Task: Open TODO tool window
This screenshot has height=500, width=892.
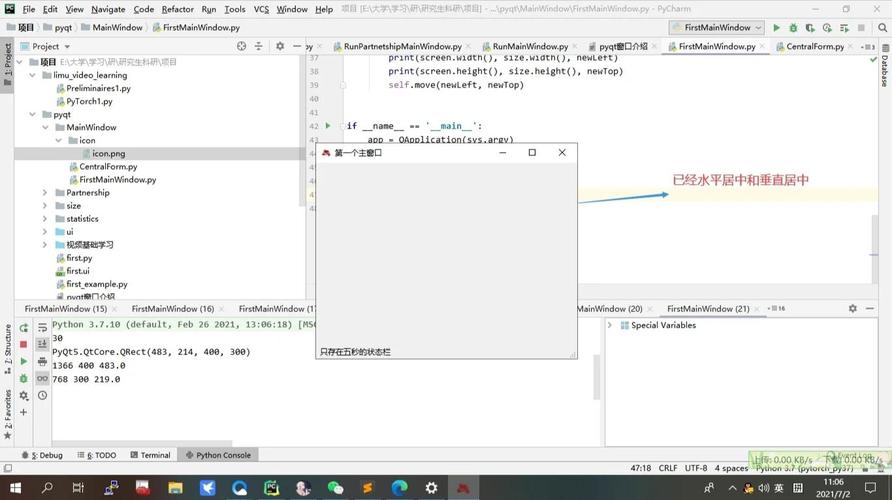Action: pyautogui.click(x=97, y=455)
